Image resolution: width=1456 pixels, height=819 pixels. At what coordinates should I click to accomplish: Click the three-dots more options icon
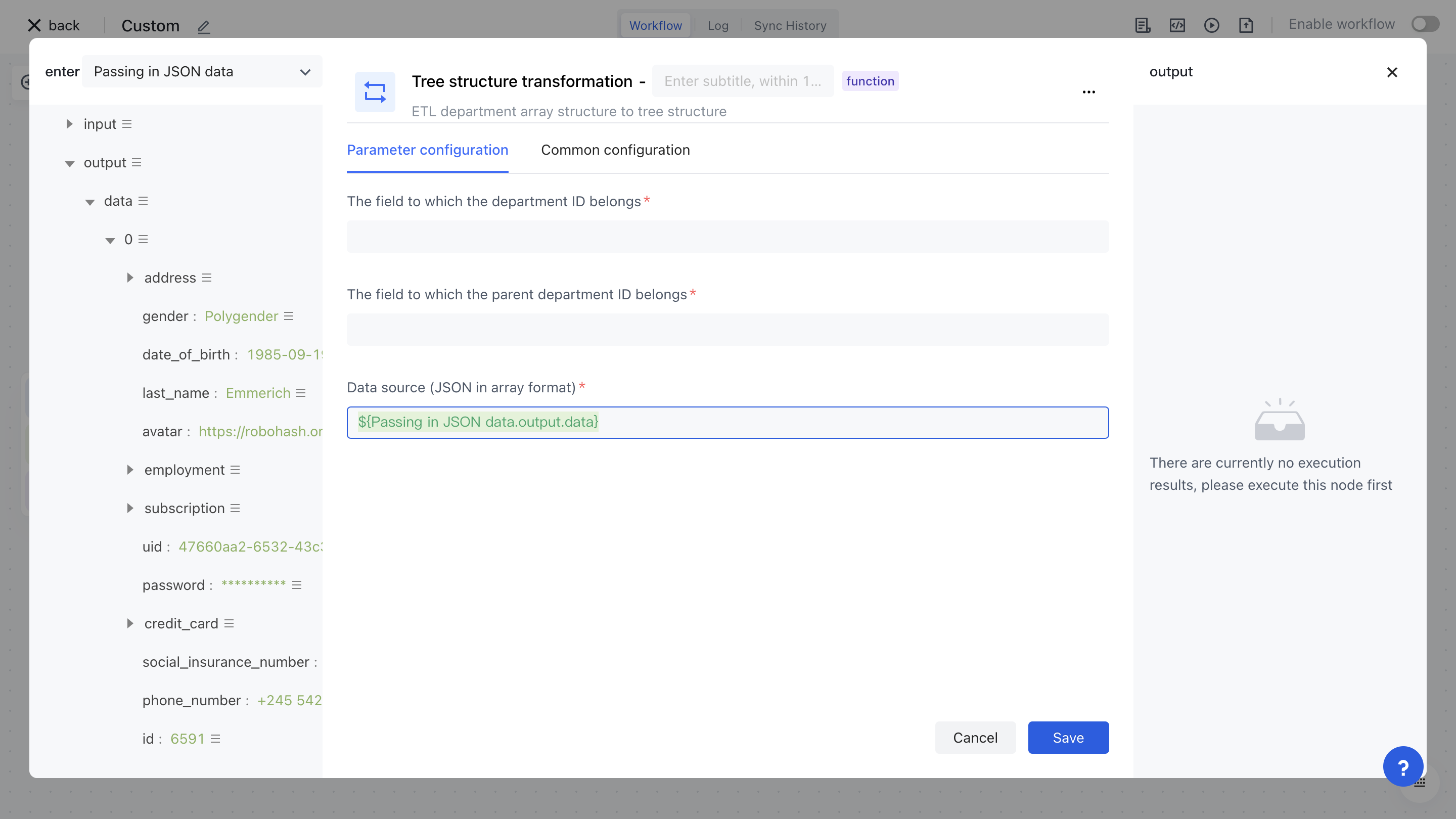[x=1088, y=92]
